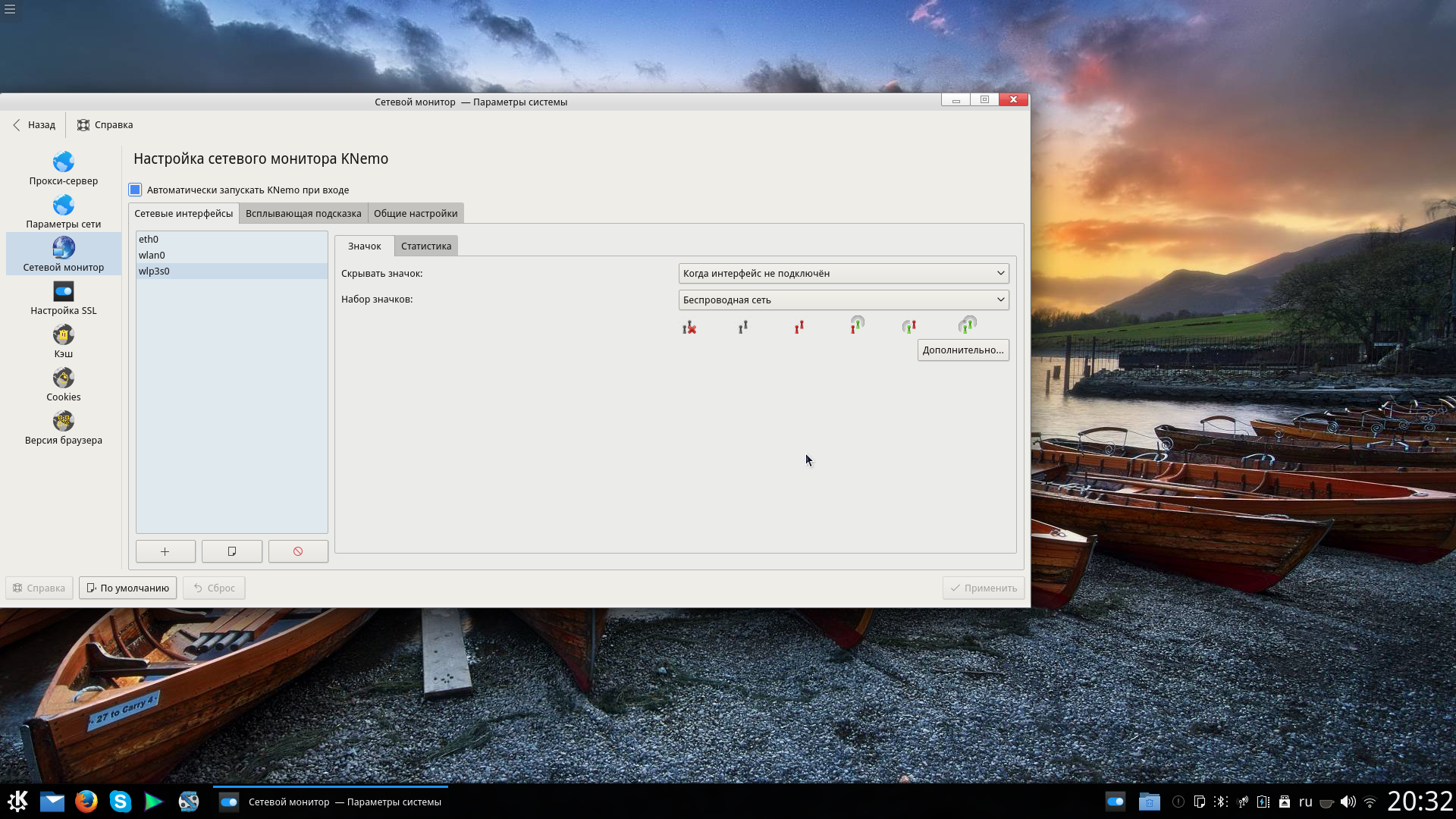Open Skype from the taskbar
Viewport: 1456px width, 819px height.
(121, 802)
